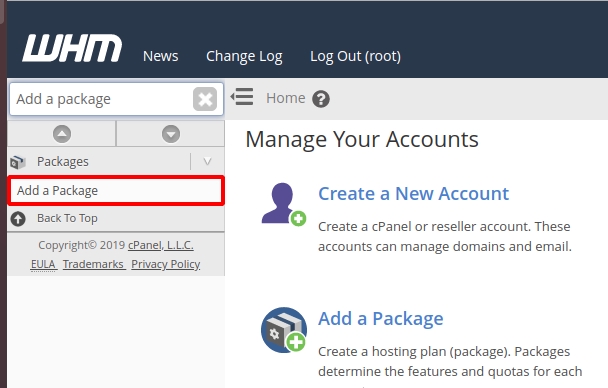Open the Add a Package heading link
Screen dimensions: 608x388
click(381, 319)
